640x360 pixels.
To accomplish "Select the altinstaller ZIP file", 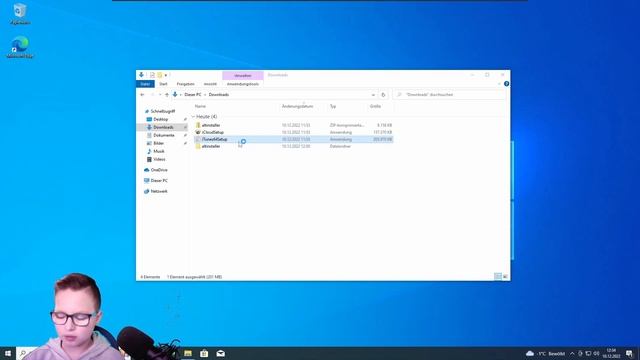I will pyautogui.click(x=293, y=125).
